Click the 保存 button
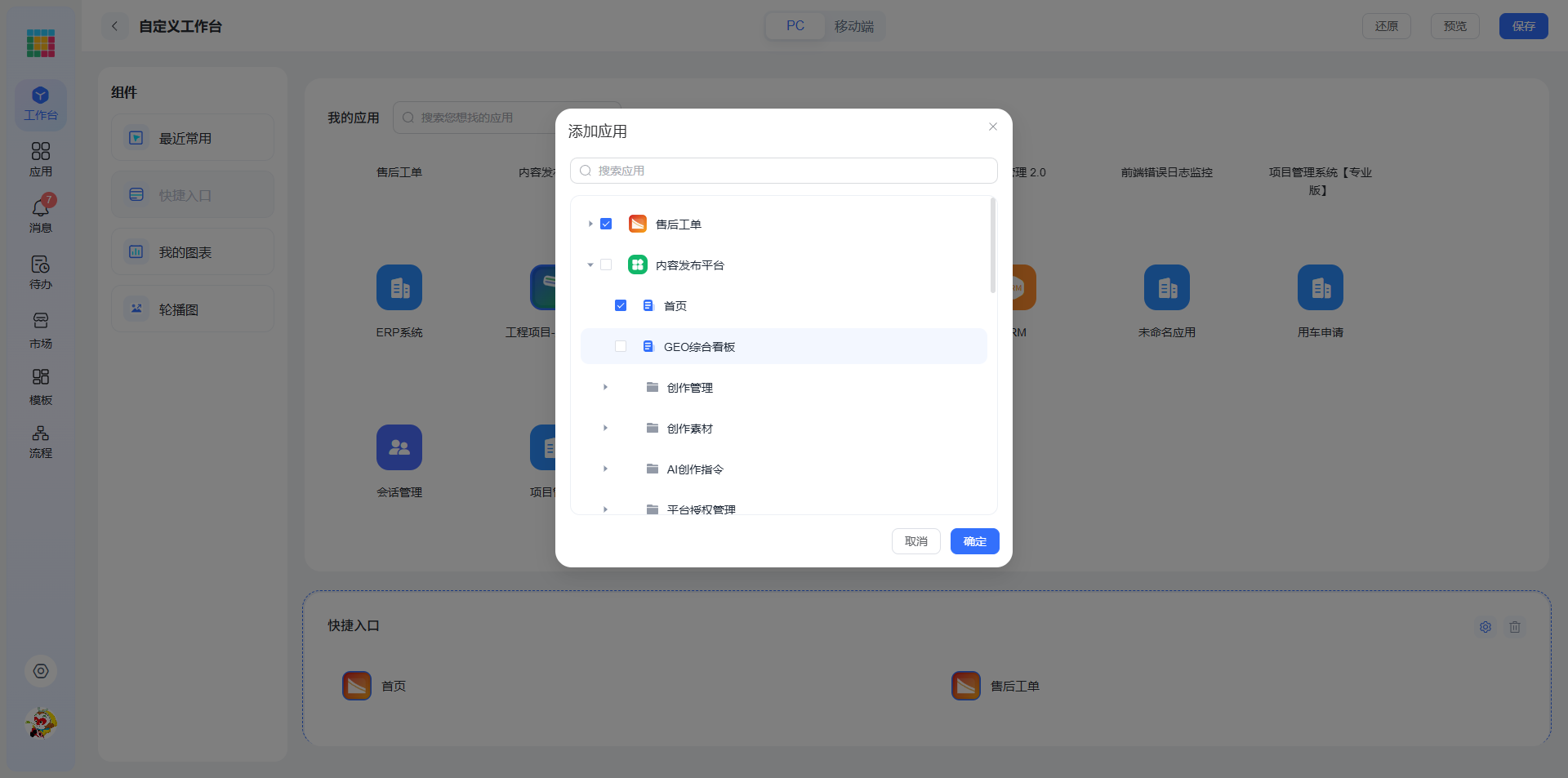1568x778 pixels. pos(1524,26)
